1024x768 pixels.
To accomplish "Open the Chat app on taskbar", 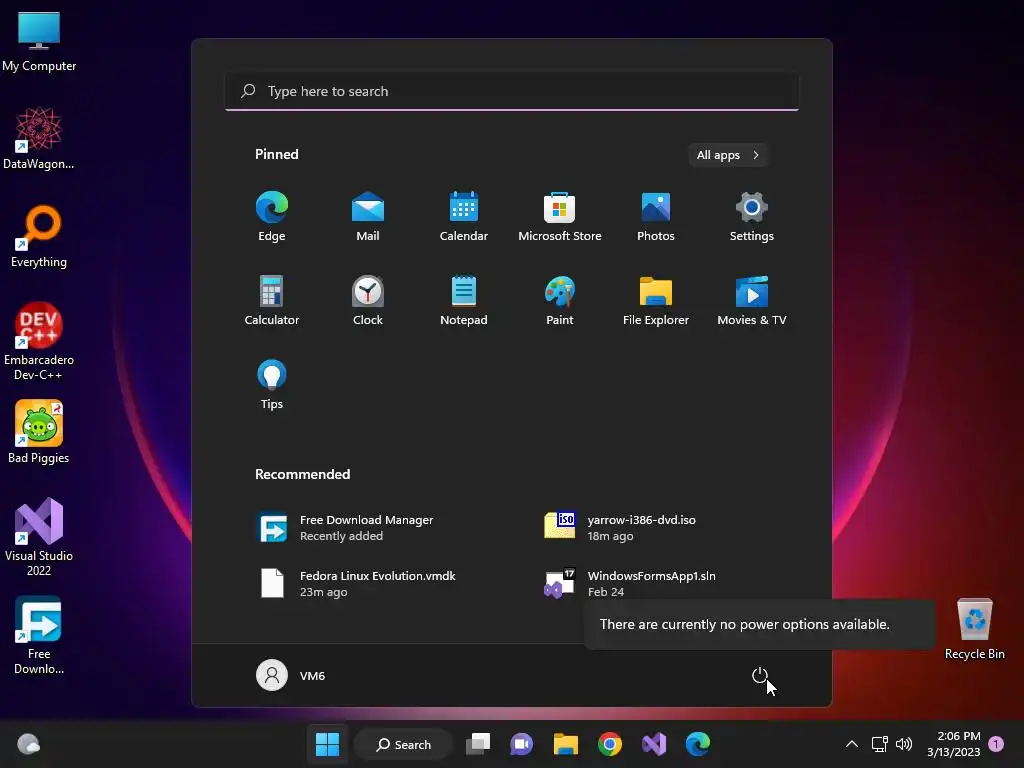I will click(521, 744).
